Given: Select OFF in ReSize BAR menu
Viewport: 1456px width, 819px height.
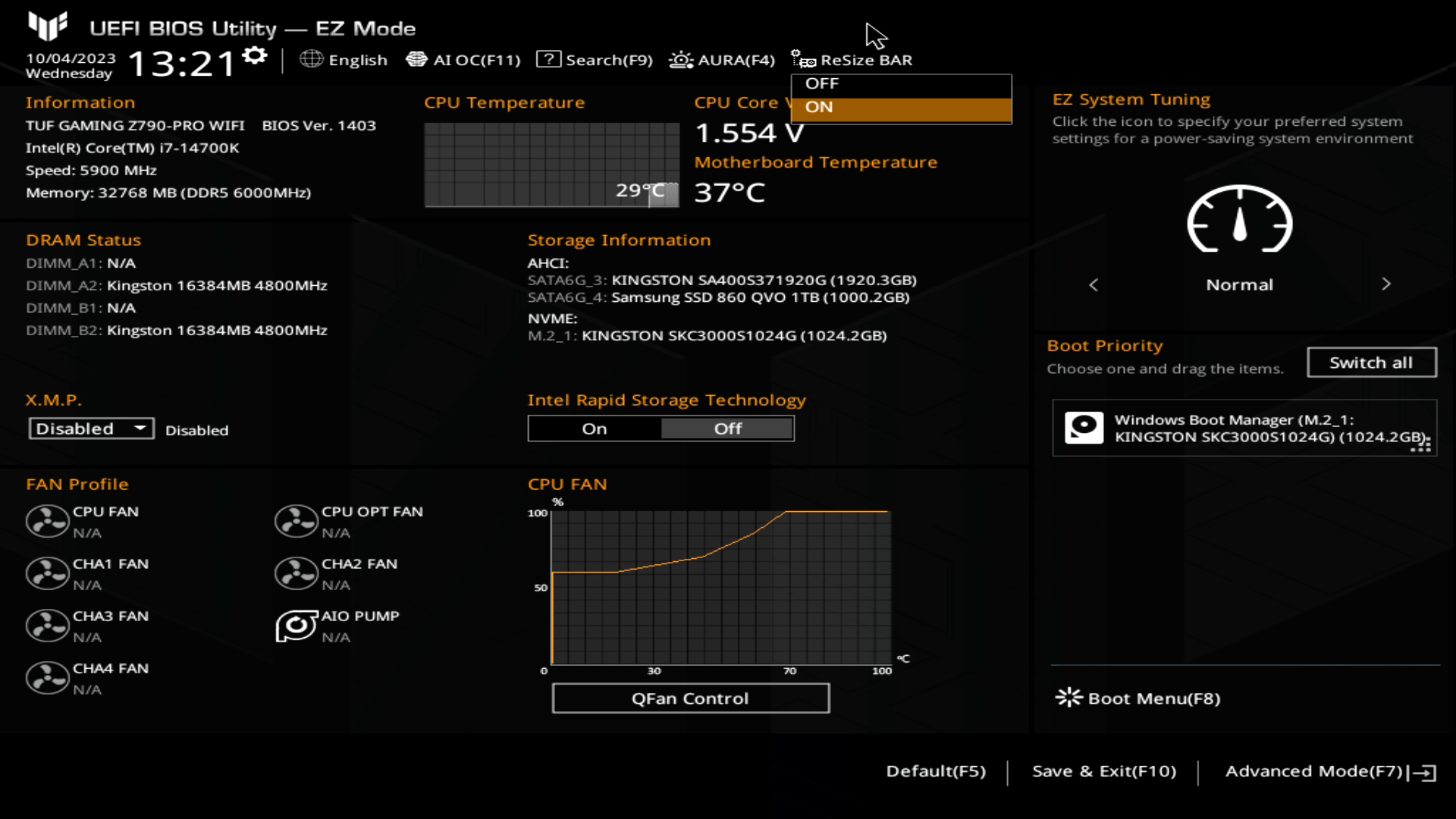Looking at the screenshot, I should [x=901, y=83].
